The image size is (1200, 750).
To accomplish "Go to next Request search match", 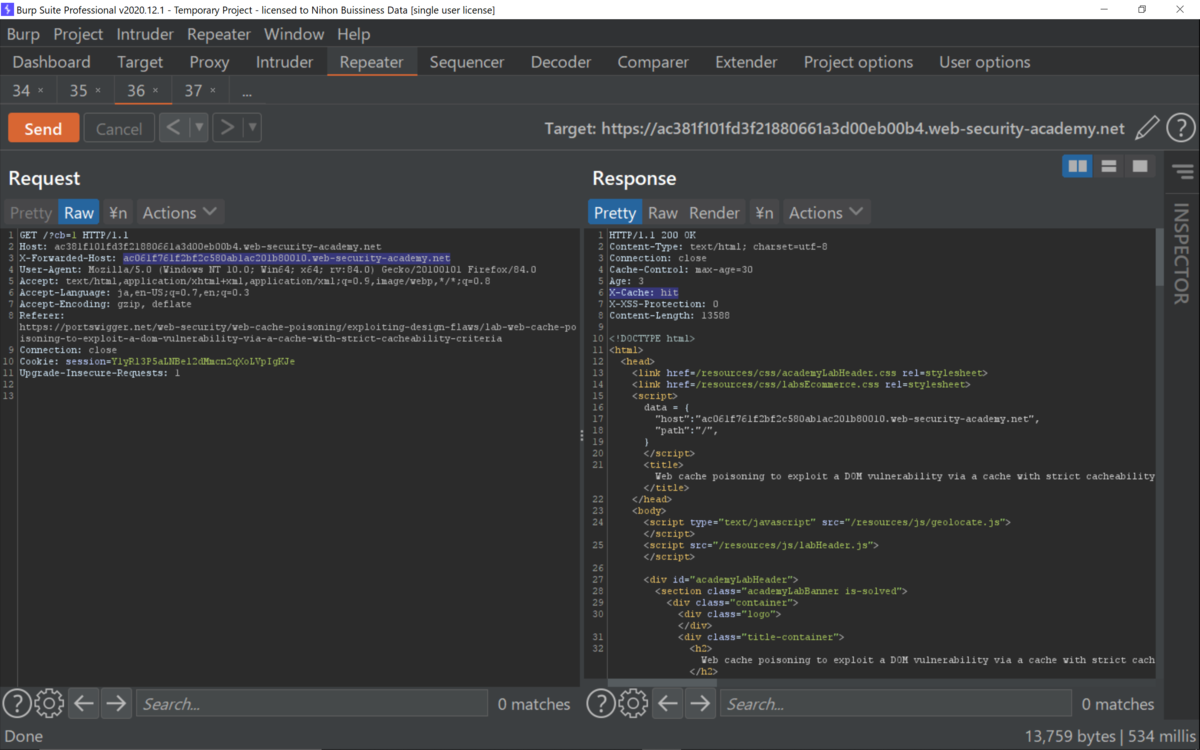I will [116, 704].
